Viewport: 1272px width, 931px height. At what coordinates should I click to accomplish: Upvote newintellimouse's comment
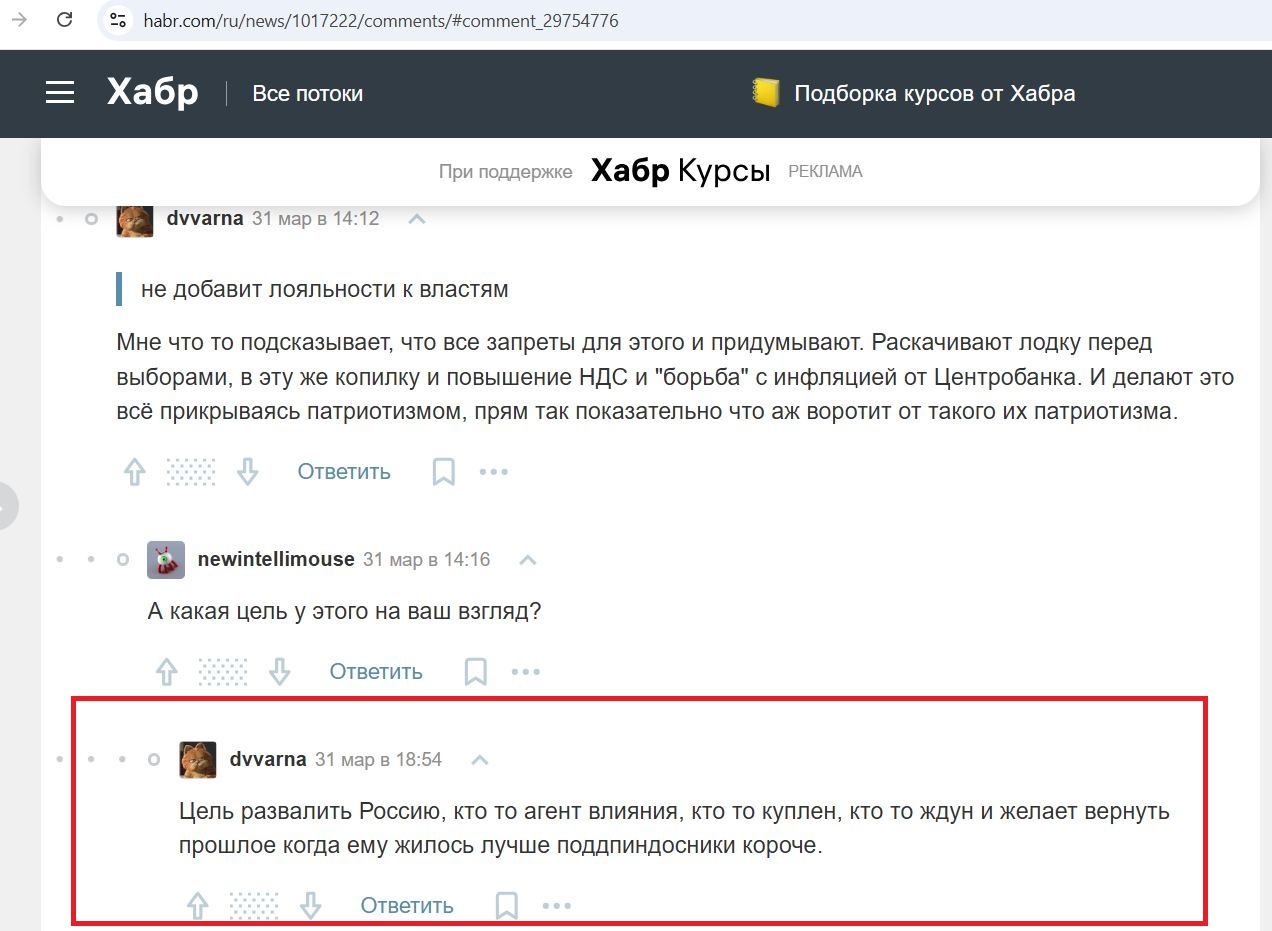[167, 672]
